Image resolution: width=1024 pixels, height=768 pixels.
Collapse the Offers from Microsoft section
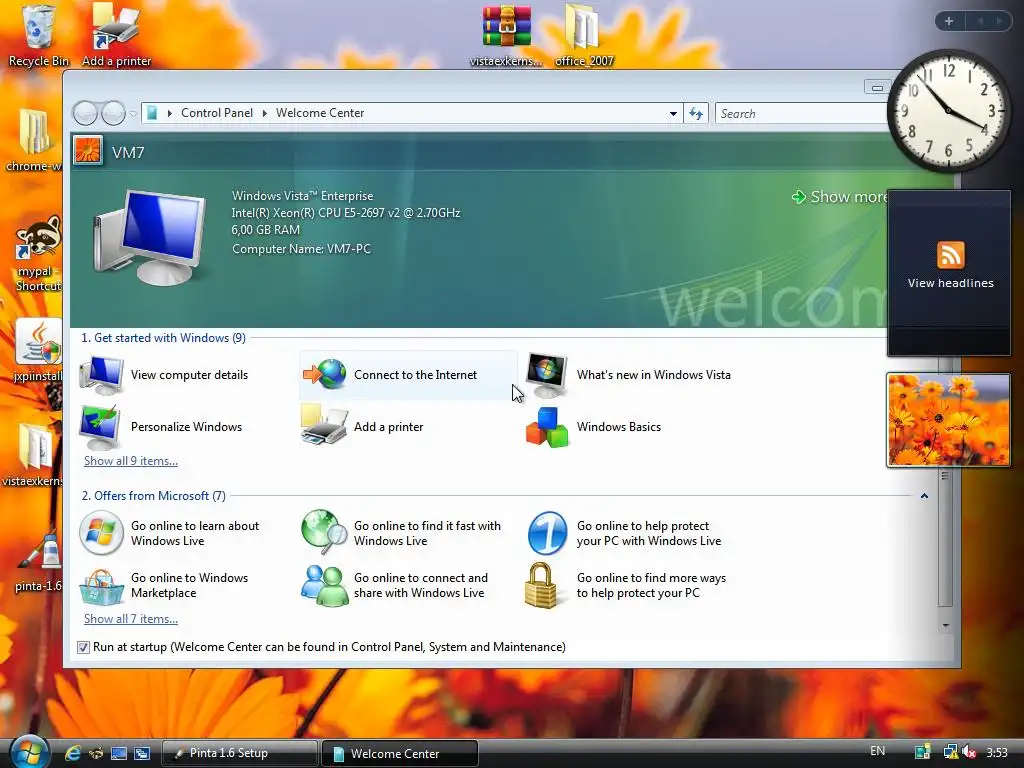924,496
